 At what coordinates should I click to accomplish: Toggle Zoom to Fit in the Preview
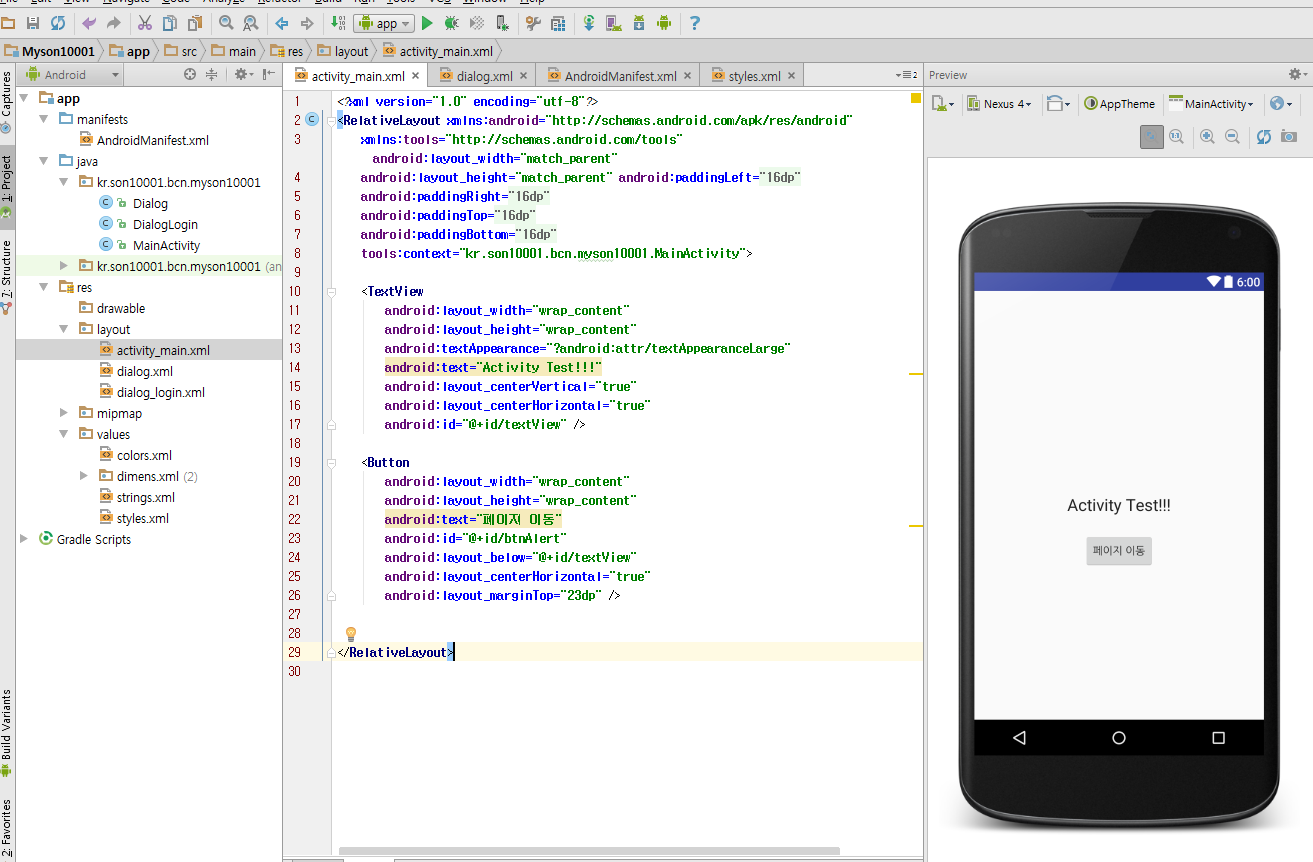(1152, 137)
